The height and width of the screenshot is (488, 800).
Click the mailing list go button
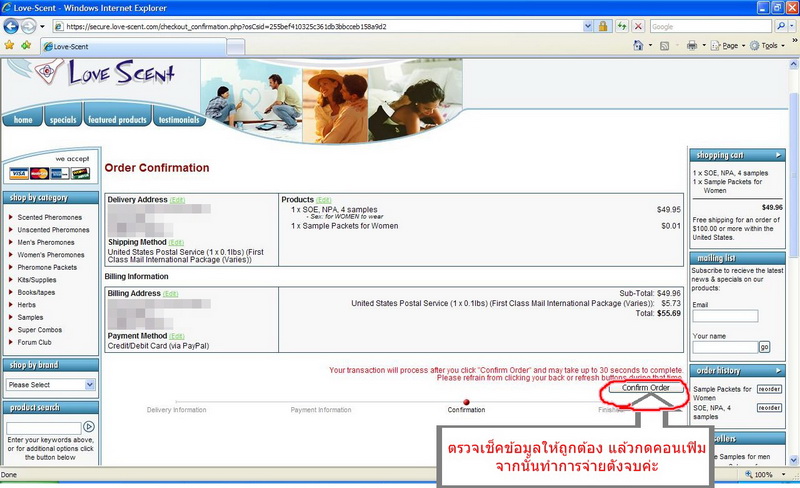(764, 347)
